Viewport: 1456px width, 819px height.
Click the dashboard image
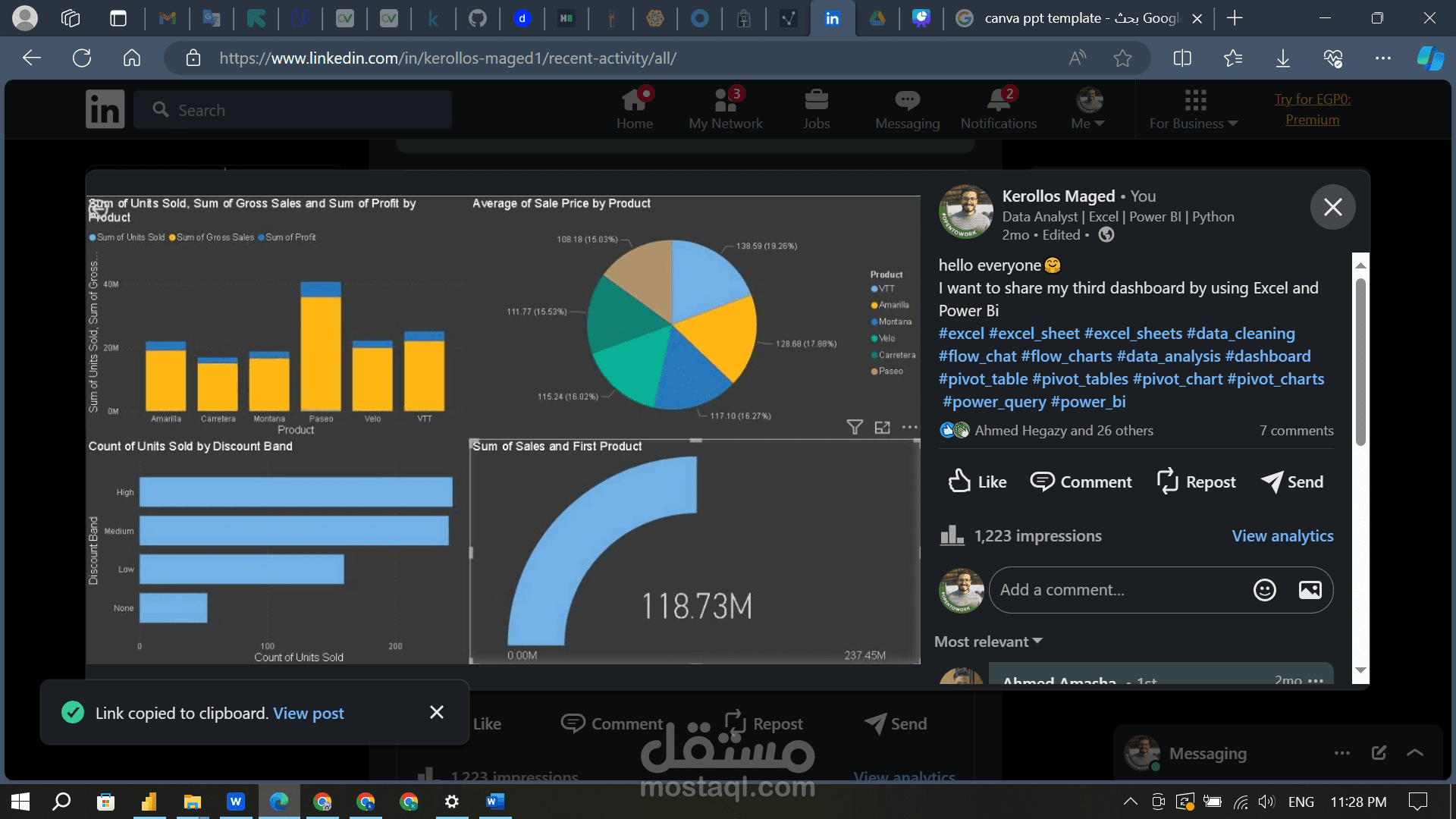click(503, 430)
